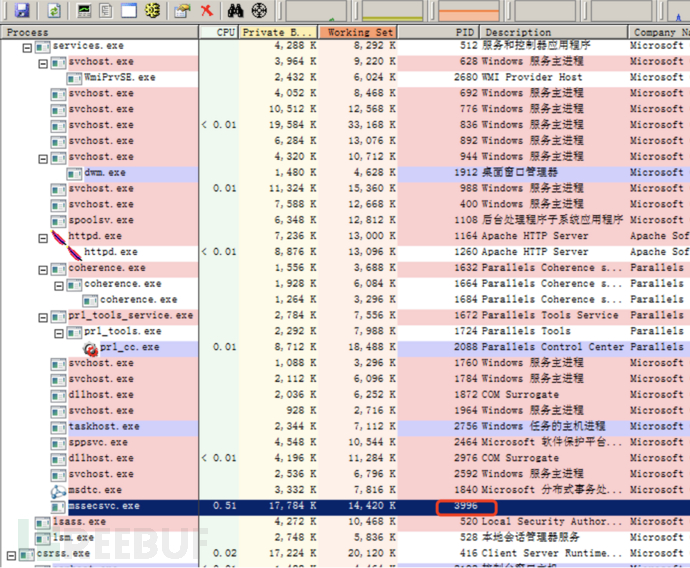690x568 pixels.
Task: Click the Refresh Now toolbar icon
Action: (x=54, y=10)
